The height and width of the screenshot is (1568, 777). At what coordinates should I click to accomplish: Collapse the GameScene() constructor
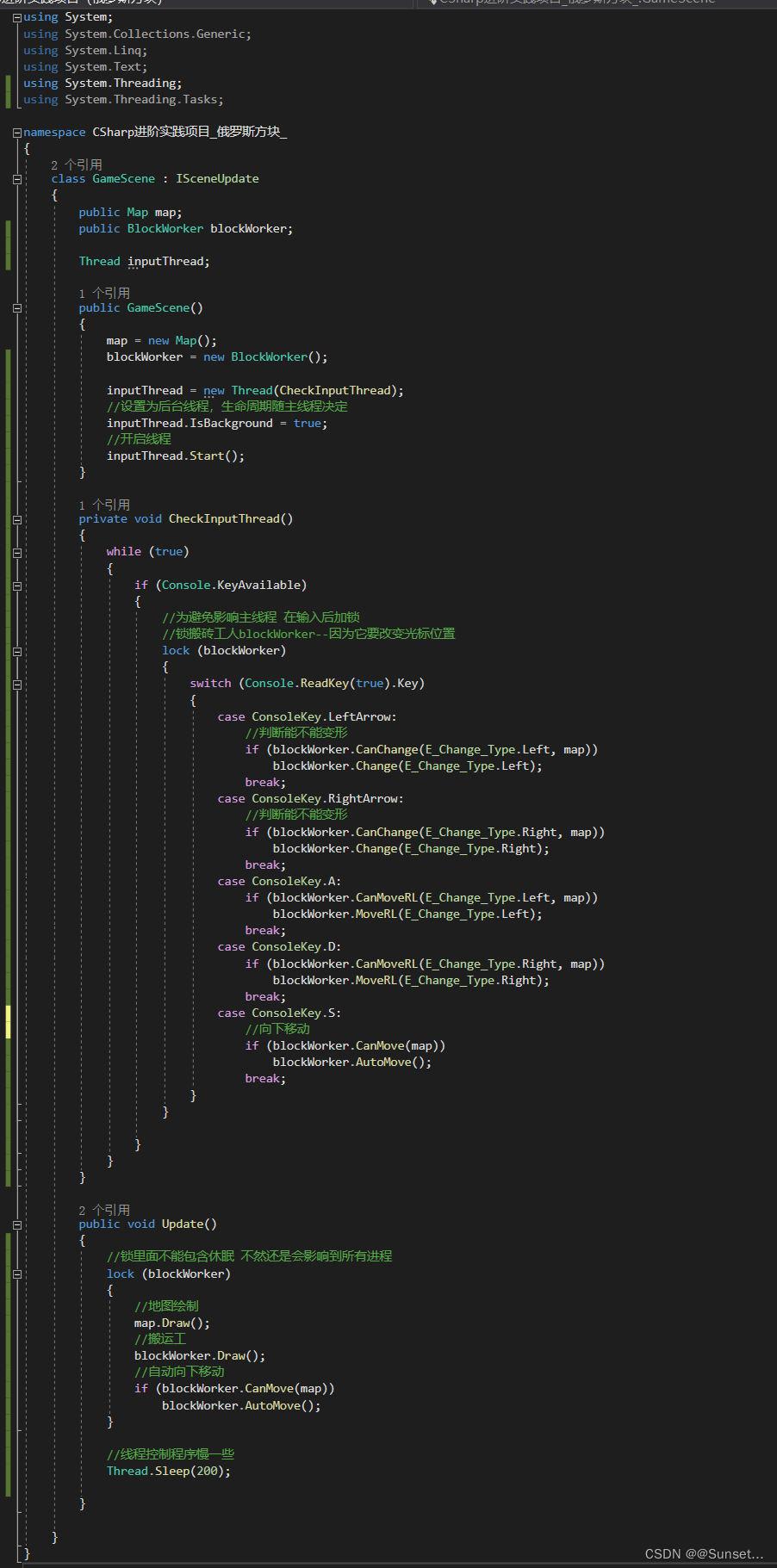tap(16, 308)
